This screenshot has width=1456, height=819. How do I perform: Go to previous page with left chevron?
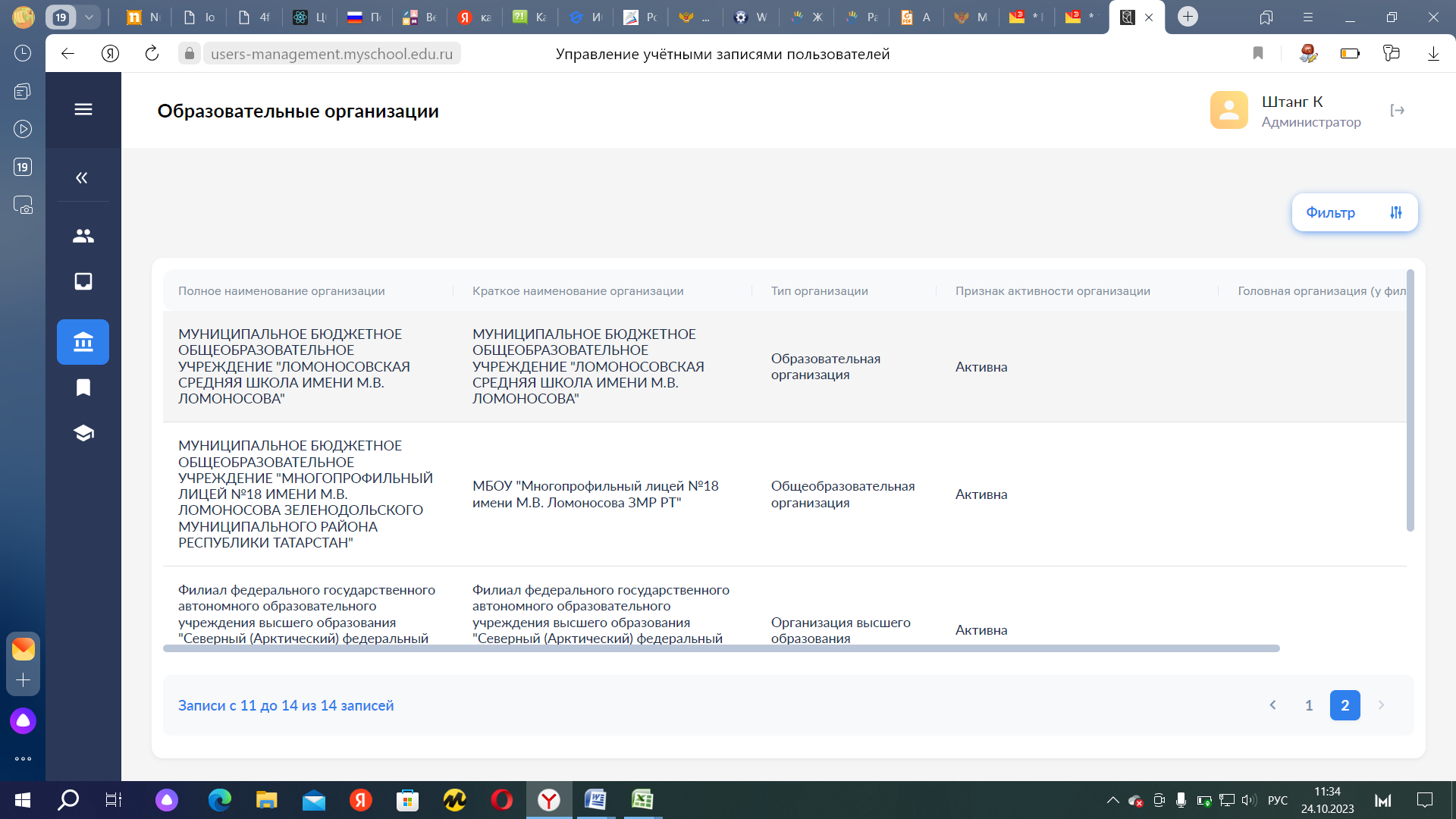[x=1272, y=705]
